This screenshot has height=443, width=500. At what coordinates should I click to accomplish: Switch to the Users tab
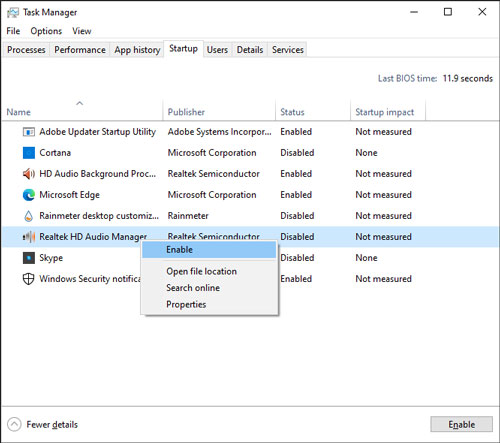[217, 50]
